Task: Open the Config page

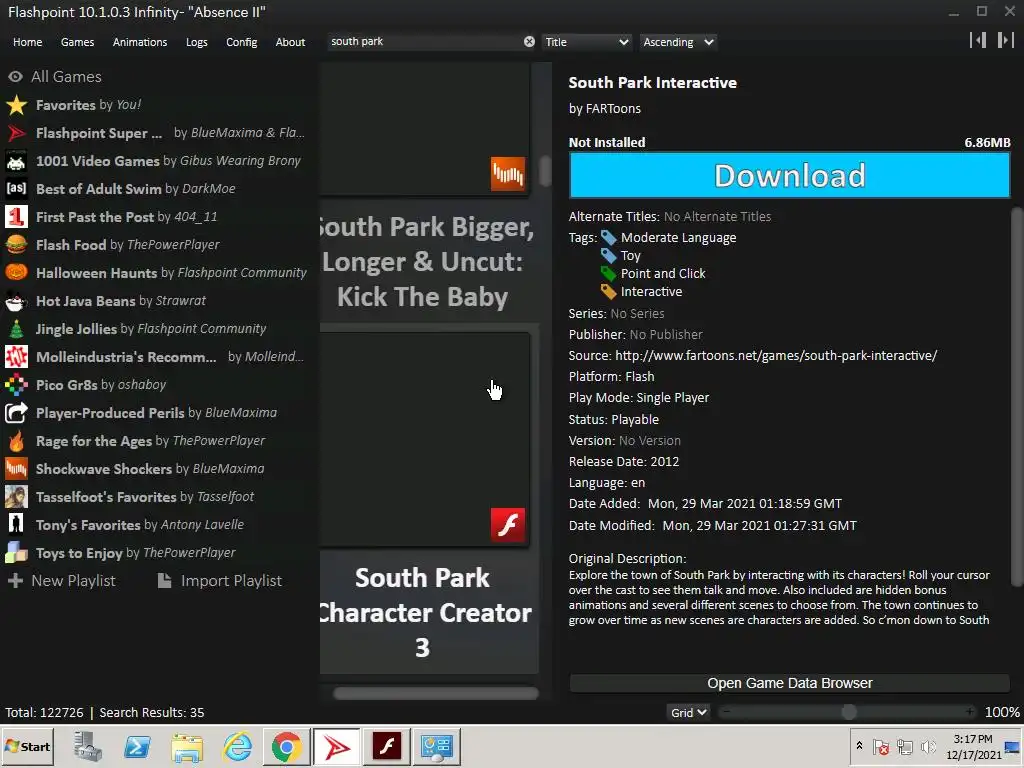Action: (x=242, y=42)
